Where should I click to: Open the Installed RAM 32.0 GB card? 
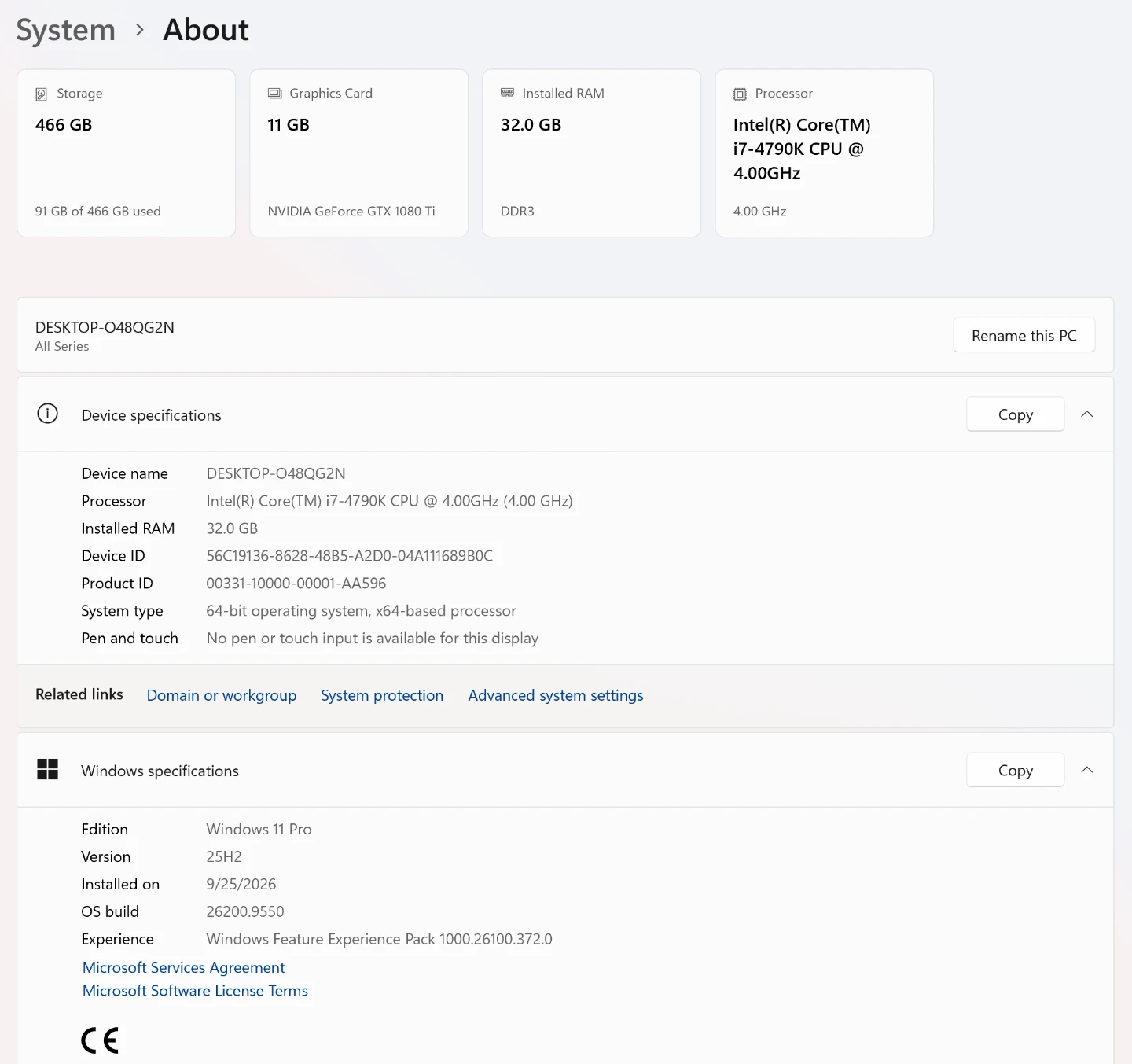(x=591, y=153)
